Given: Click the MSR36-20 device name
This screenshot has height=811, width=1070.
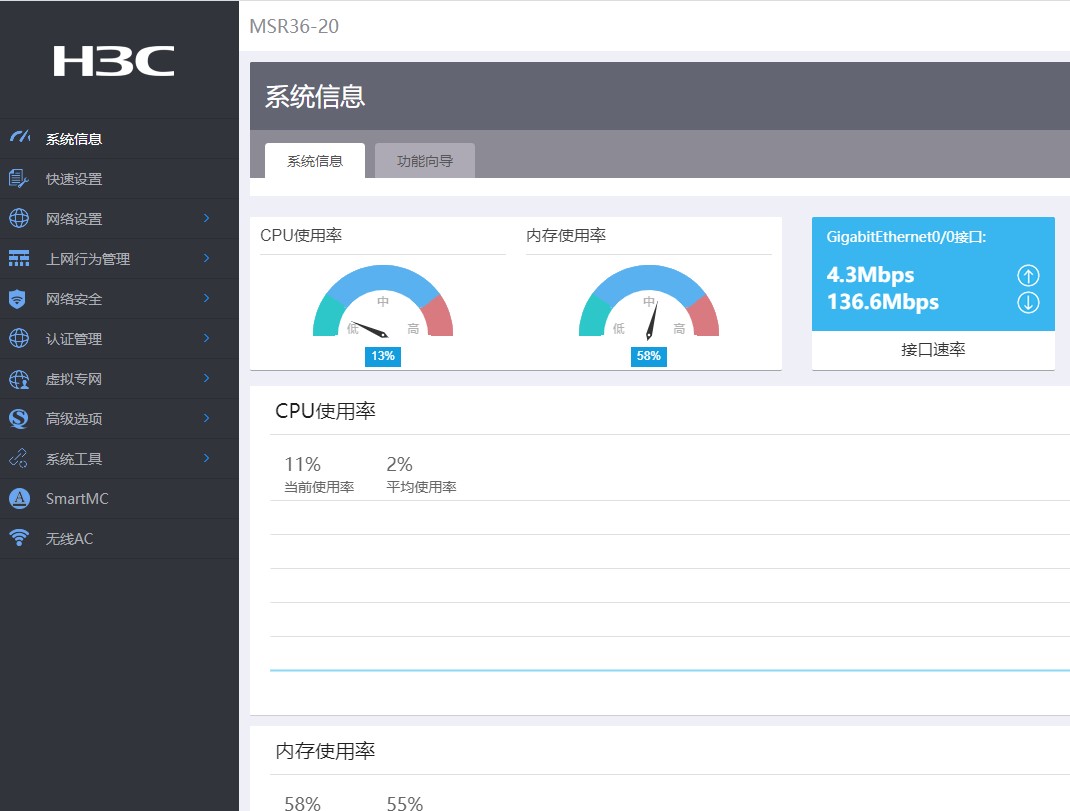Looking at the screenshot, I should tap(294, 26).
